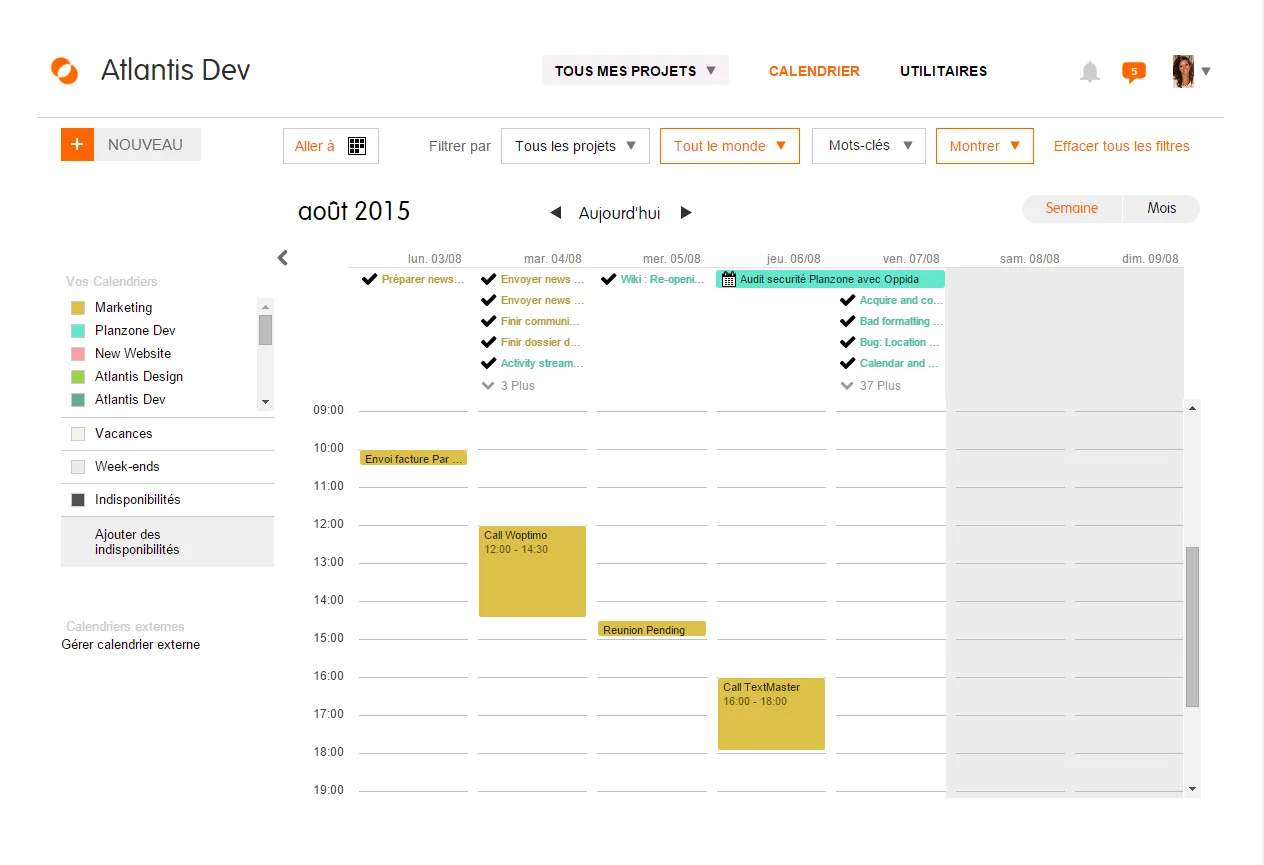This screenshot has height=865, width=1264.
Task: Toggle Indisponibilités visibility box
Action: (x=78, y=500)
